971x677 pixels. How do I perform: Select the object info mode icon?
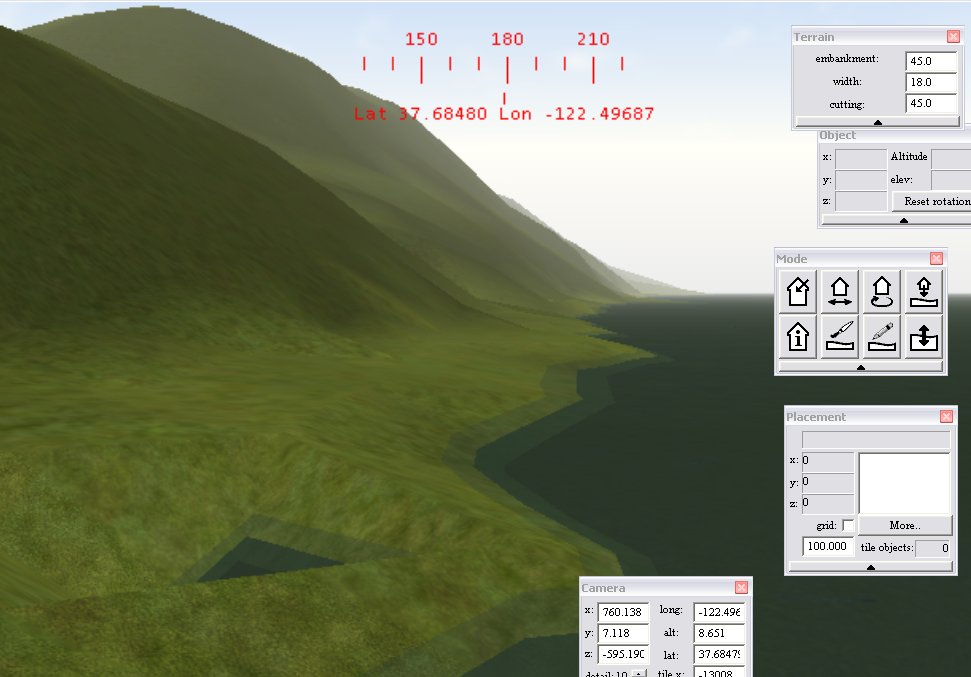(798, 336)
